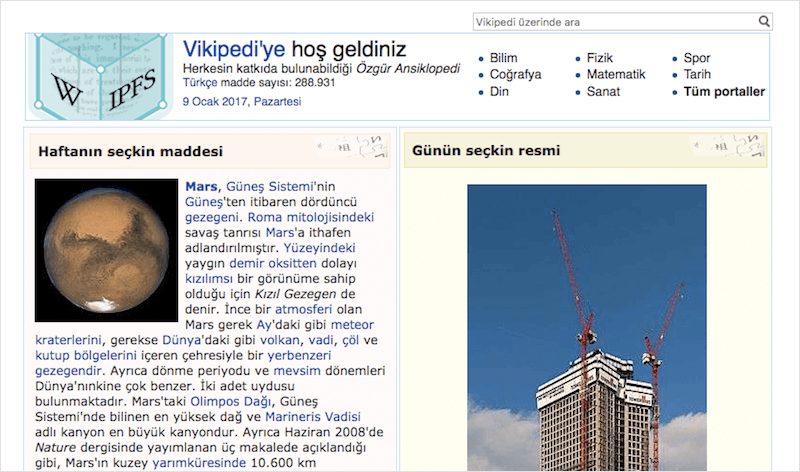The image size is (800, 472).
Task: Open the atmosferi link
Action: coord(304,309)
